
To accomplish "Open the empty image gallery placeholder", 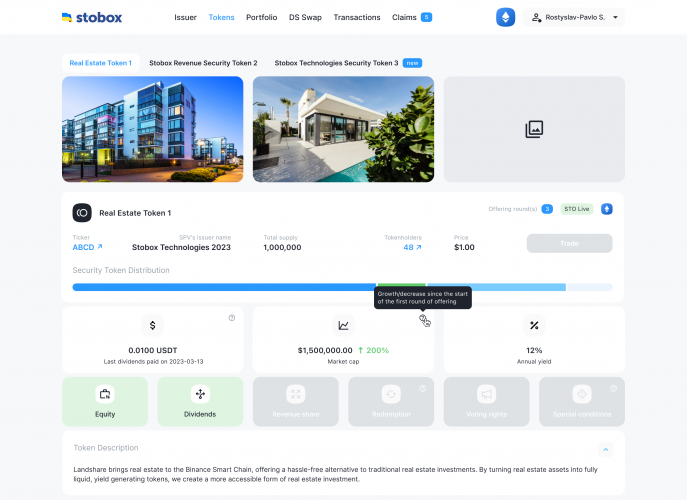I will pyautogui.click(x=534, y=129).
